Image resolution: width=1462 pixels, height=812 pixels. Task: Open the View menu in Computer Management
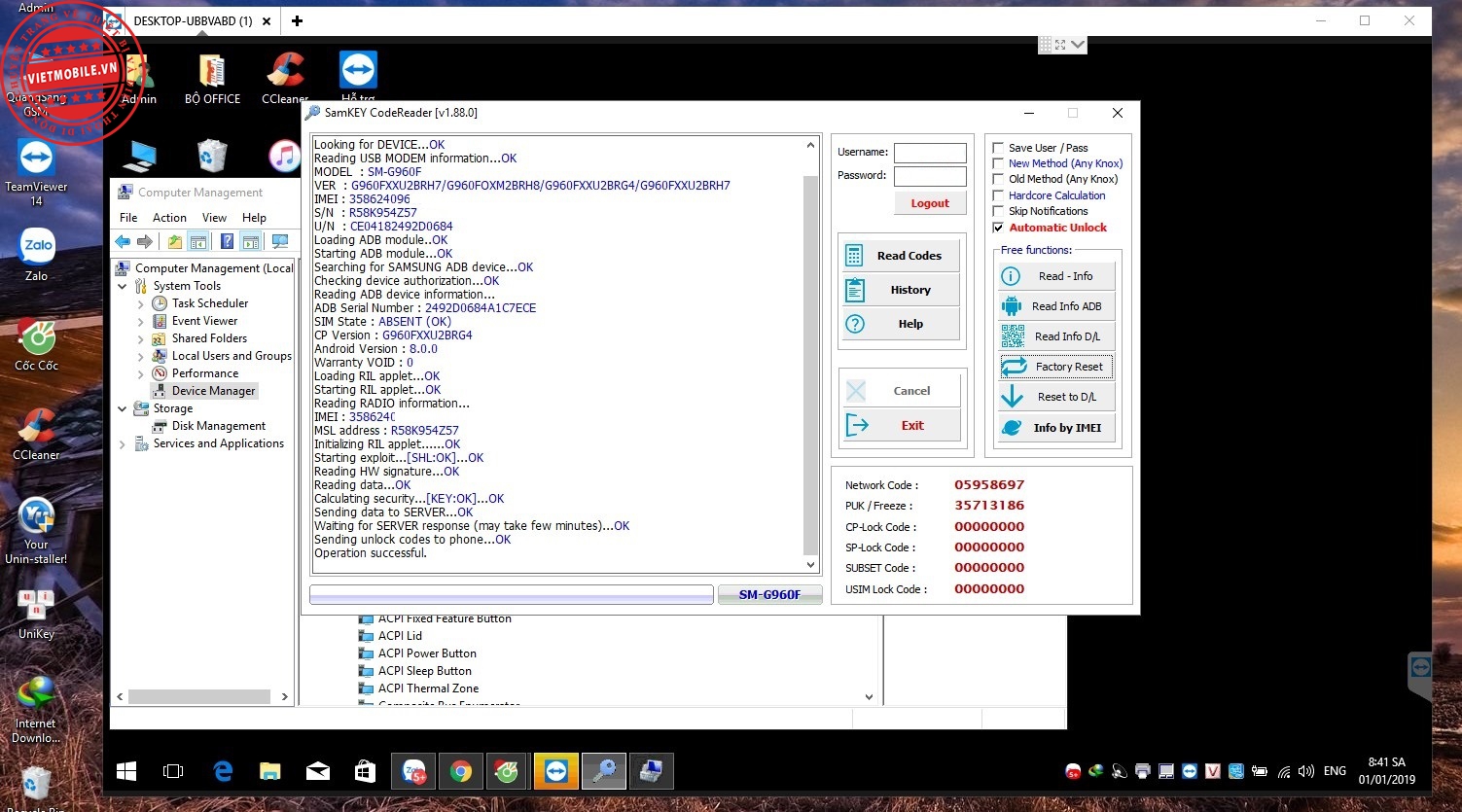pos(214,218)
